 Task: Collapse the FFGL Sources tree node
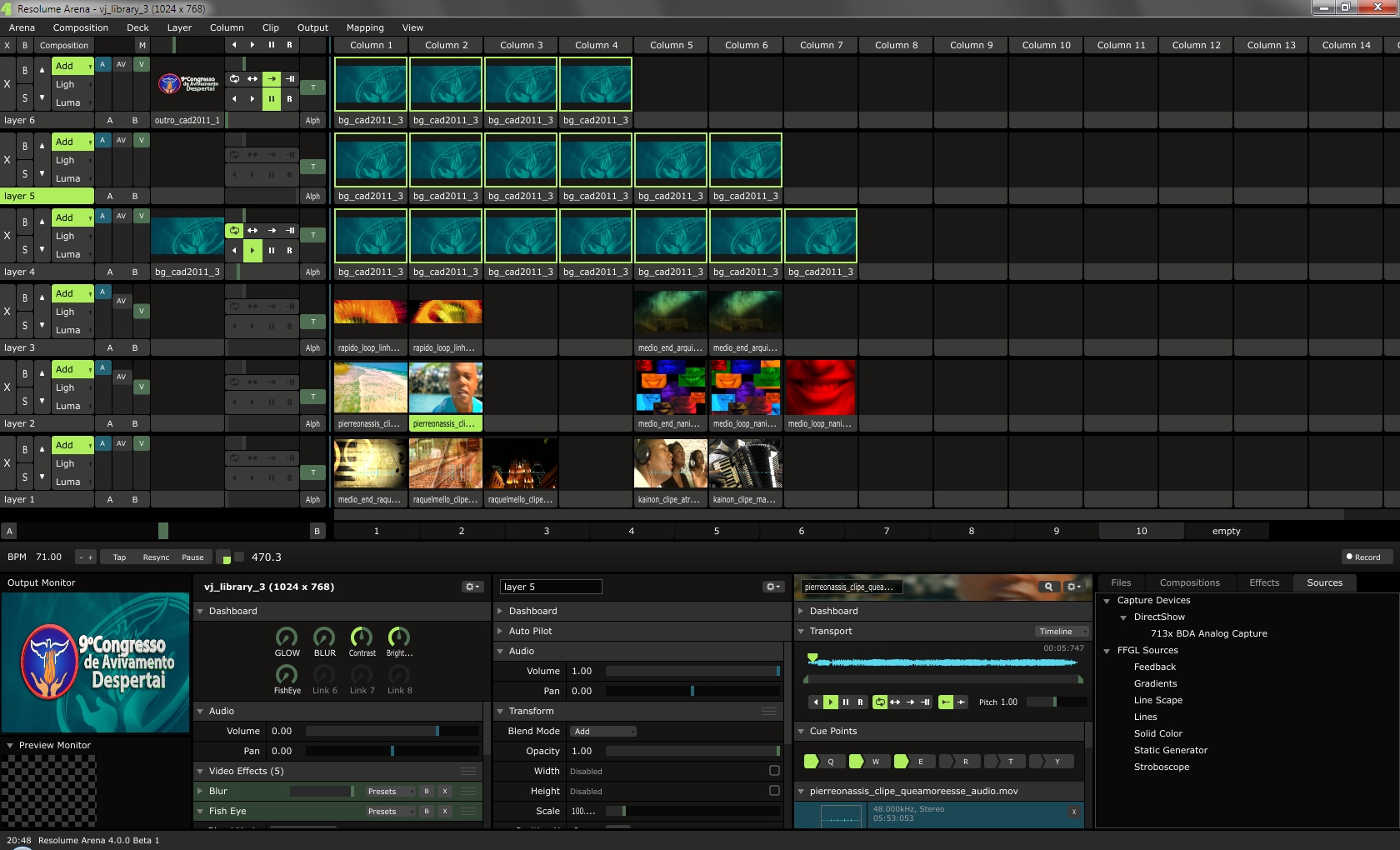1107,651
